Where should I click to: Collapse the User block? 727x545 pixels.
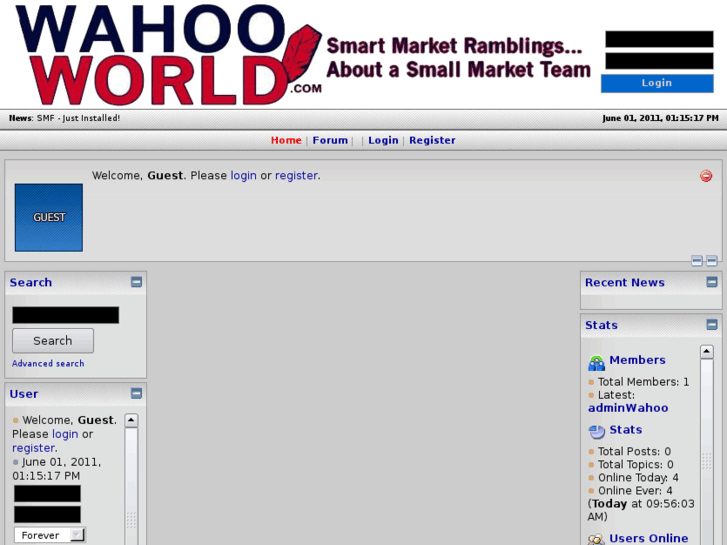coord(136,393)
